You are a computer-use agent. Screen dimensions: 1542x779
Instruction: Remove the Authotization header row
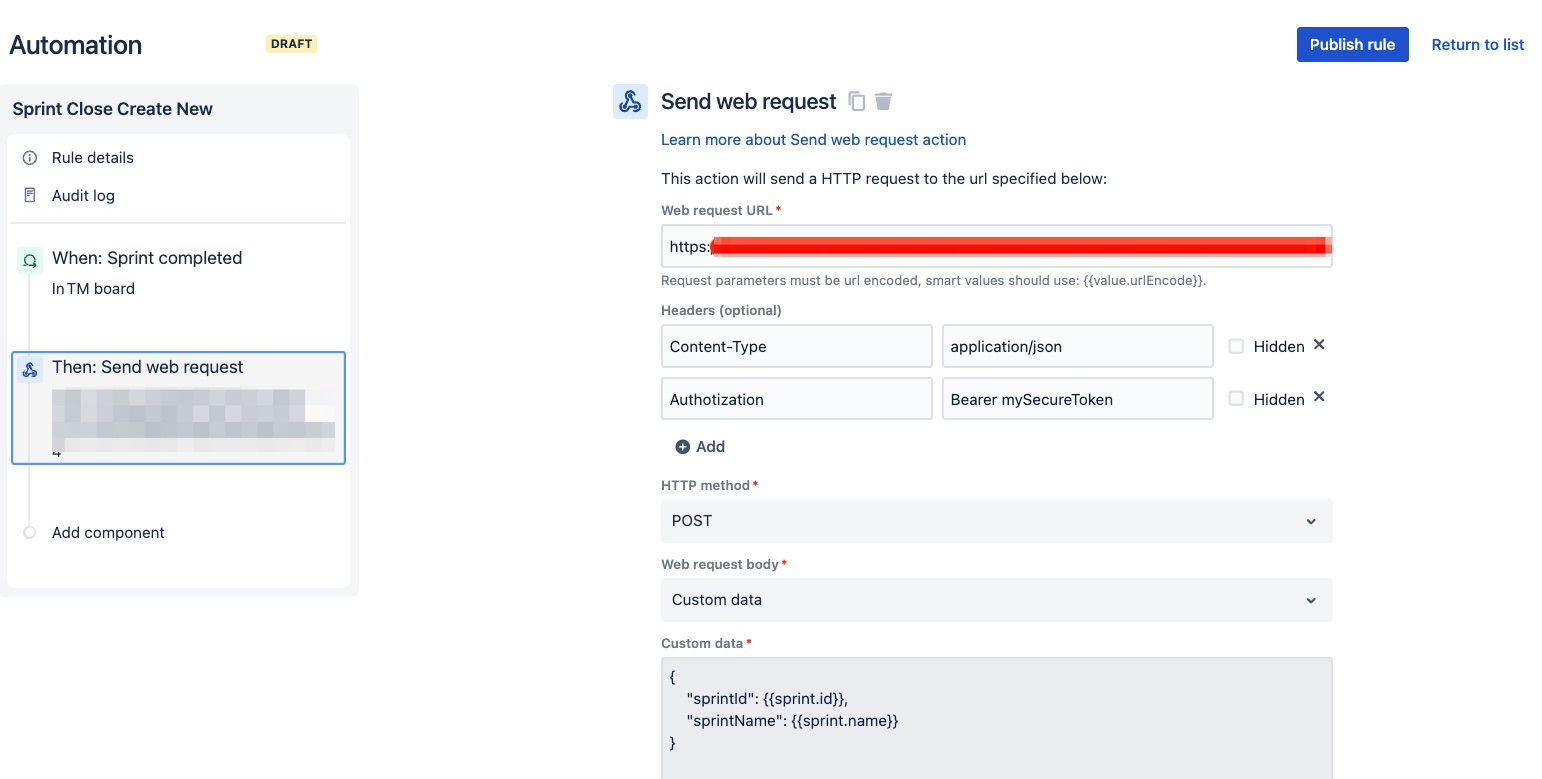tap(1318, 397)
